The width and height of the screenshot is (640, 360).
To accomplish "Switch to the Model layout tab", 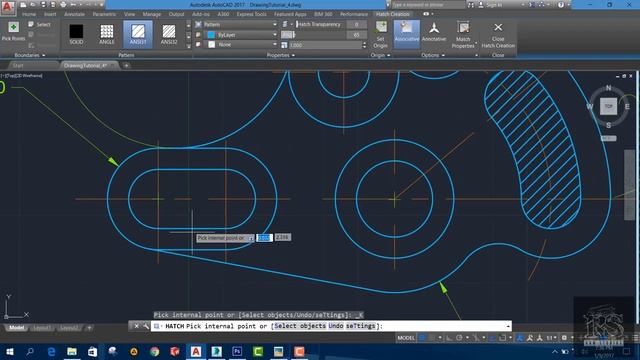I will point(17,328).
